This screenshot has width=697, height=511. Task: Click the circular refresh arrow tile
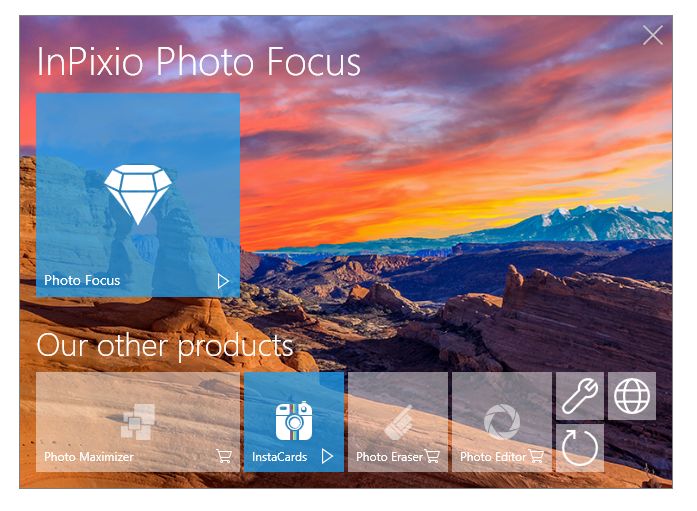pyautogui.click(x=580, y=448)
